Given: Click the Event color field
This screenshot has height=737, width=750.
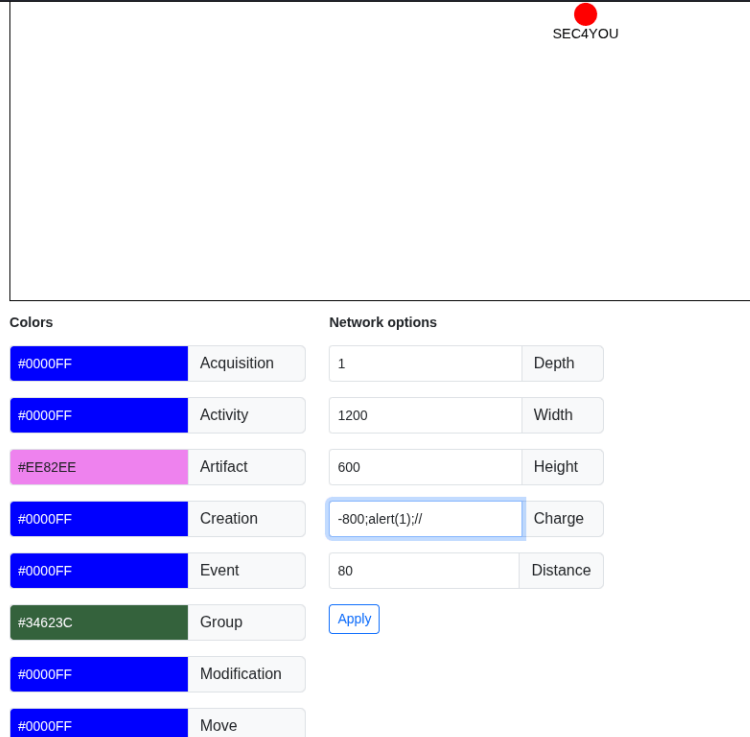Looking at the screenshot, I should point(99,571).
